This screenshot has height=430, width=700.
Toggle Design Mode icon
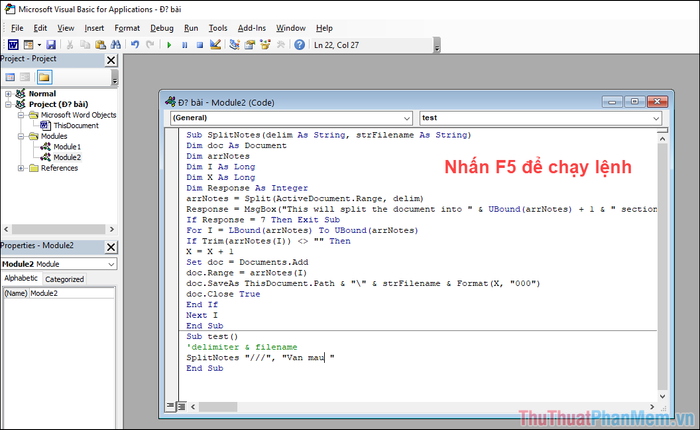(x=215, y=45)
